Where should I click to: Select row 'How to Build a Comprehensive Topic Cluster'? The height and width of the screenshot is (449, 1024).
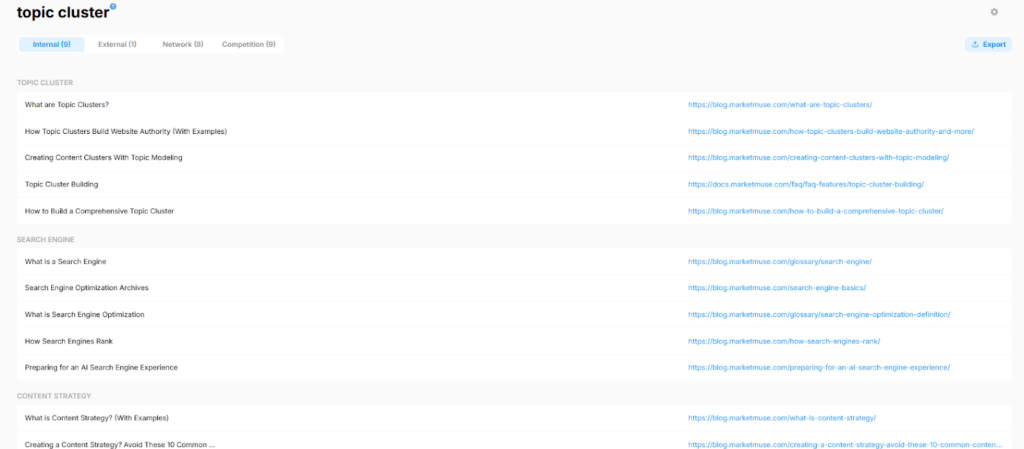click(x=514, y=211)
